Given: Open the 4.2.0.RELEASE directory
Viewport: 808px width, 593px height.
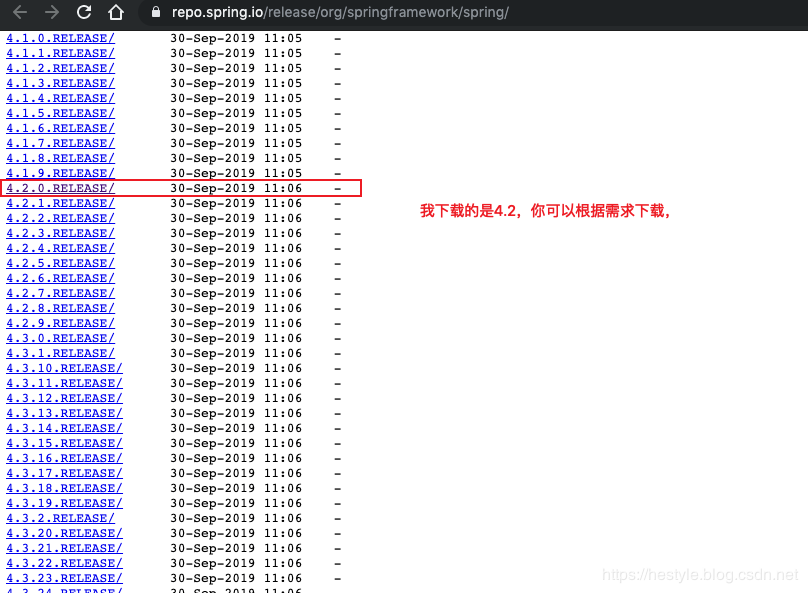Looking at the screenshot, I should 57,188.
